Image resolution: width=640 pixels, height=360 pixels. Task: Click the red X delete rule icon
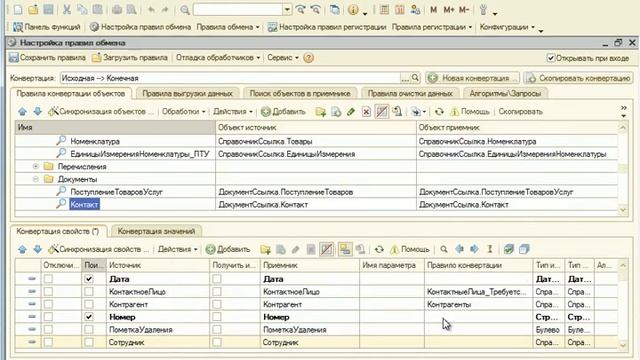click(x=366, y=111)
